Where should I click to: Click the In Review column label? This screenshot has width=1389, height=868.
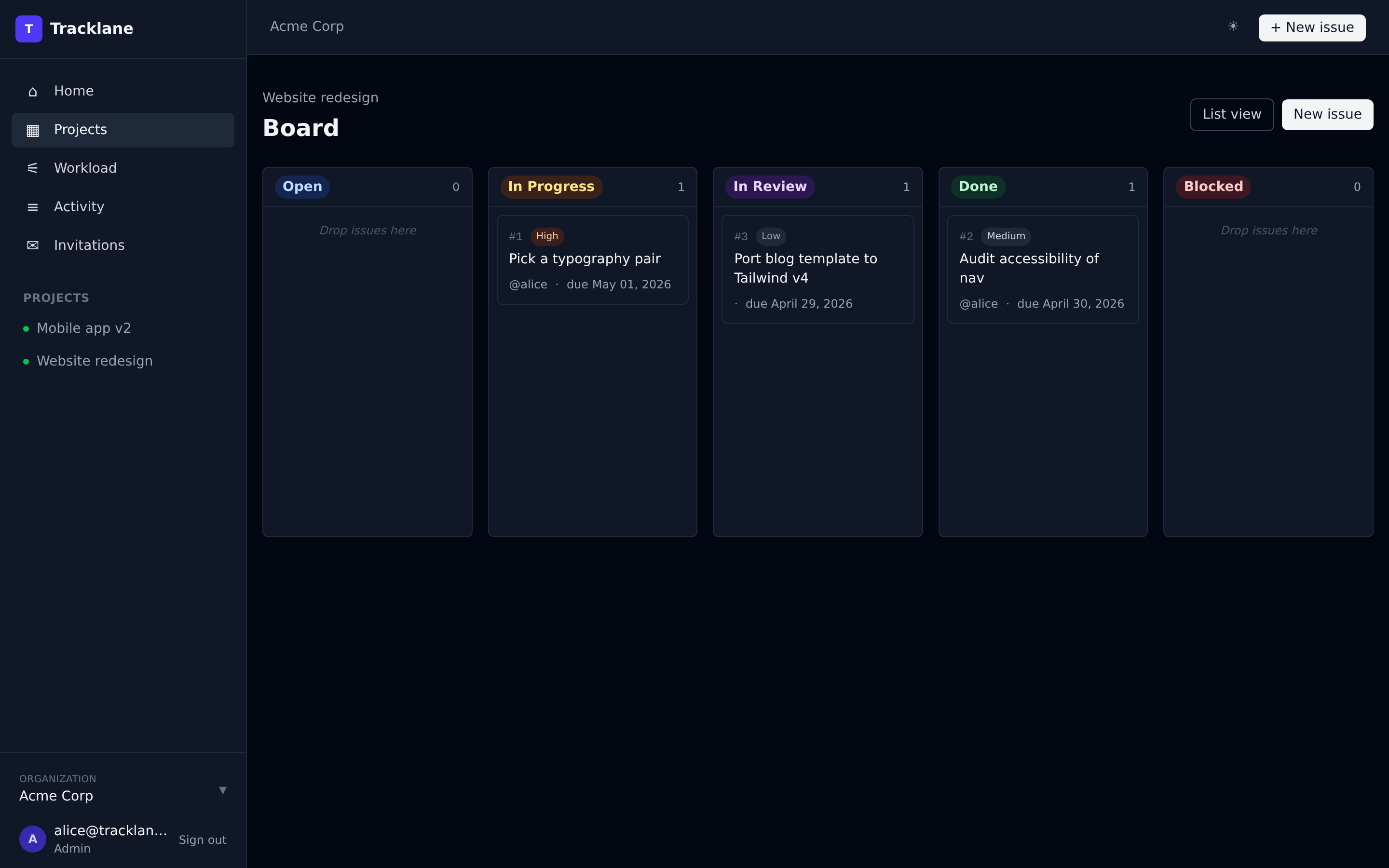tap(770, 187)
